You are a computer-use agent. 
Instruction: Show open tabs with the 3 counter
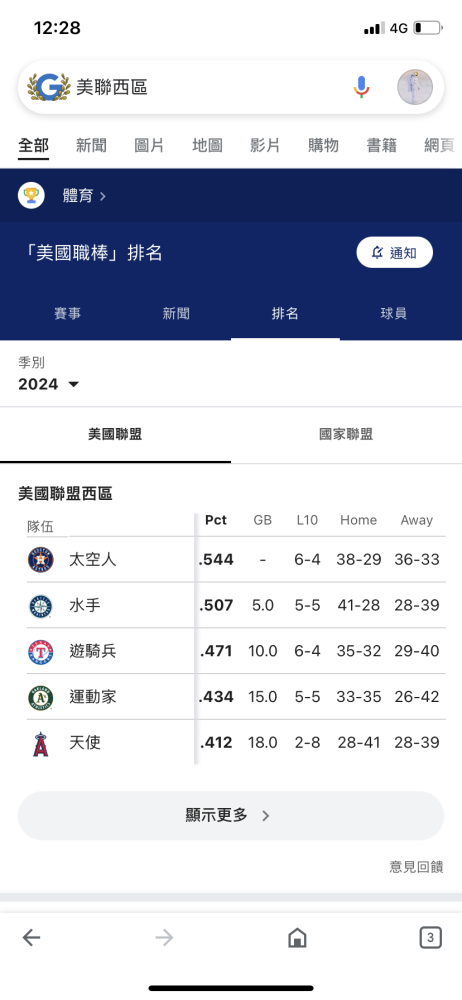point(431,937)
